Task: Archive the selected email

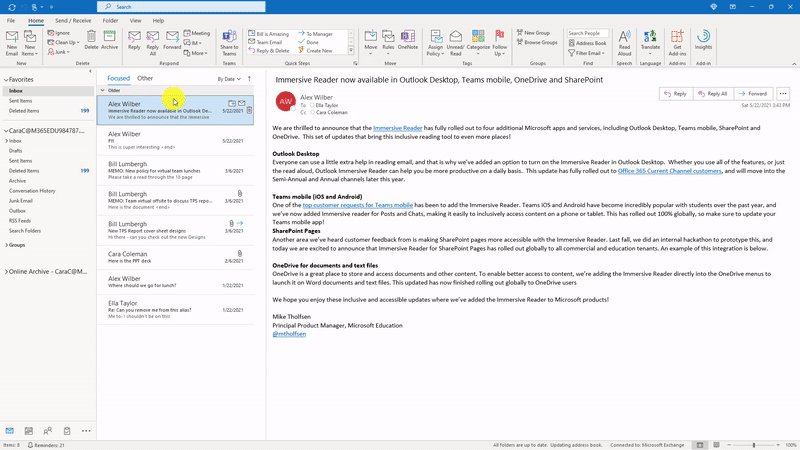Action: point(110,40)
